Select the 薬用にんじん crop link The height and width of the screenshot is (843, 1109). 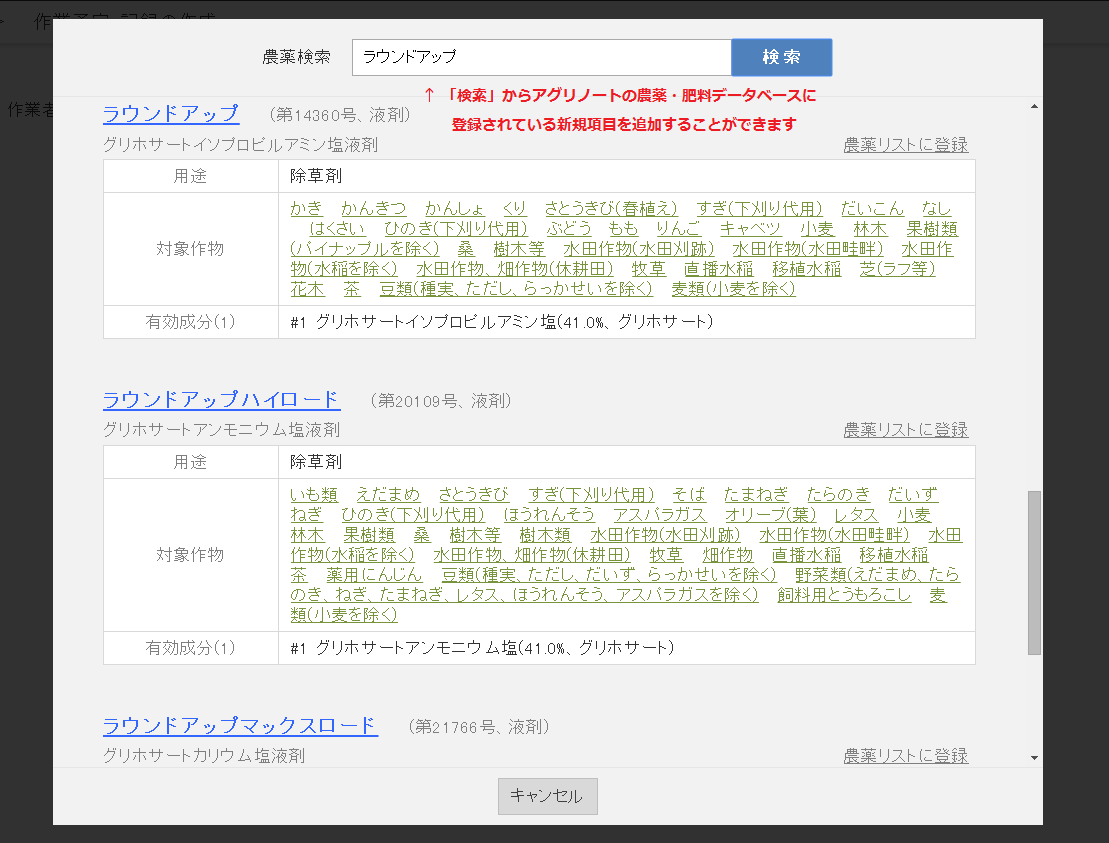click(374, 575)
